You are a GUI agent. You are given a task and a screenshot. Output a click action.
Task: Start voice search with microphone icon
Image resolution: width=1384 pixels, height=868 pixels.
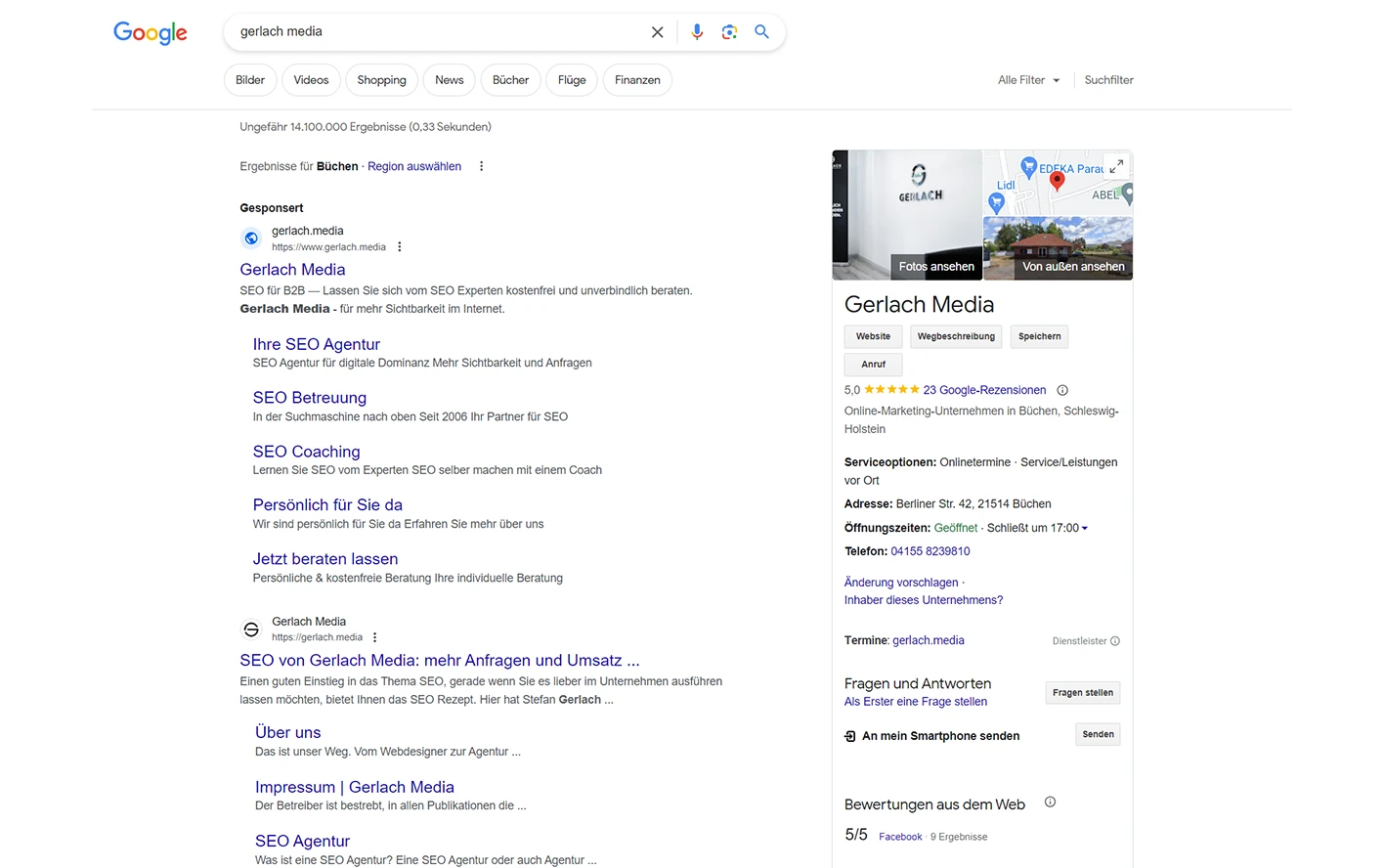pyautogui.click(x=697, y=32)
